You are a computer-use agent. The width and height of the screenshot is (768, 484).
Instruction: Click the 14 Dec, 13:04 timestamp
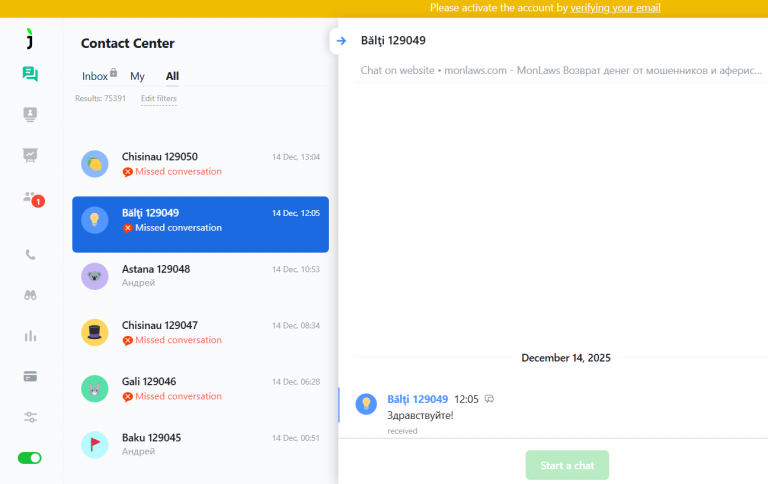coord(296,157)
